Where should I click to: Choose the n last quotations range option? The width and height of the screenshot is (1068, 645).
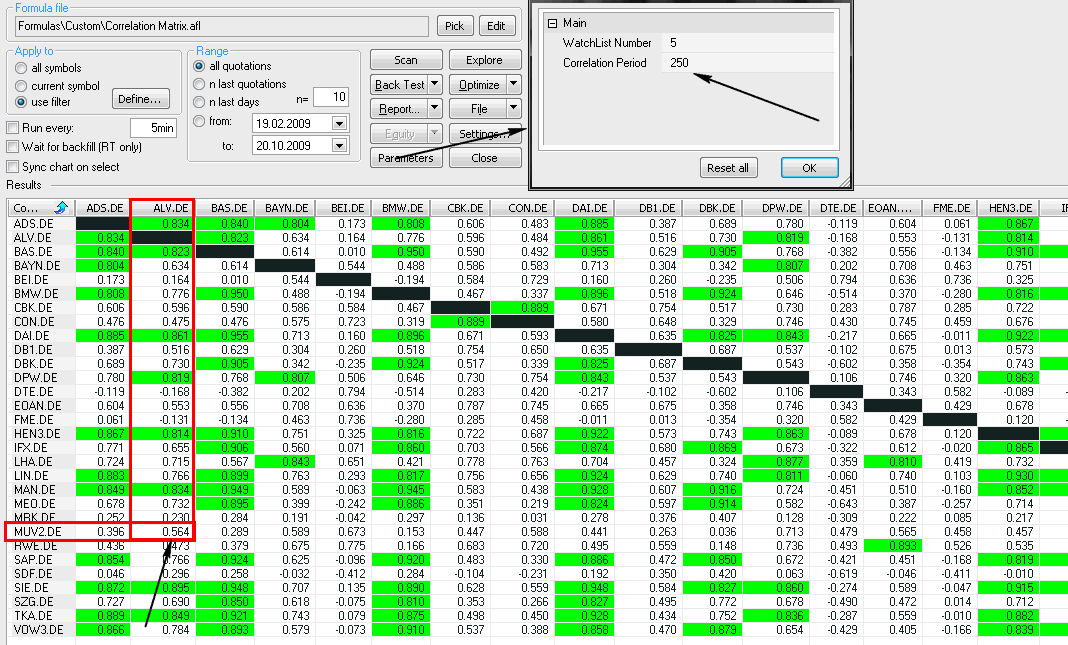point(199,84)
